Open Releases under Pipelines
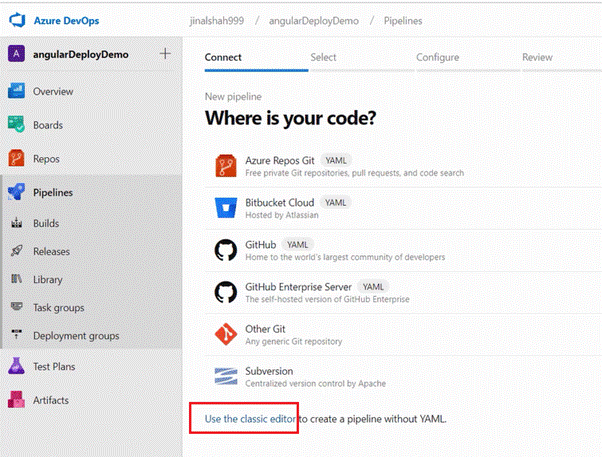The height and width of the screenshot is (457, 602). (51, 252)
